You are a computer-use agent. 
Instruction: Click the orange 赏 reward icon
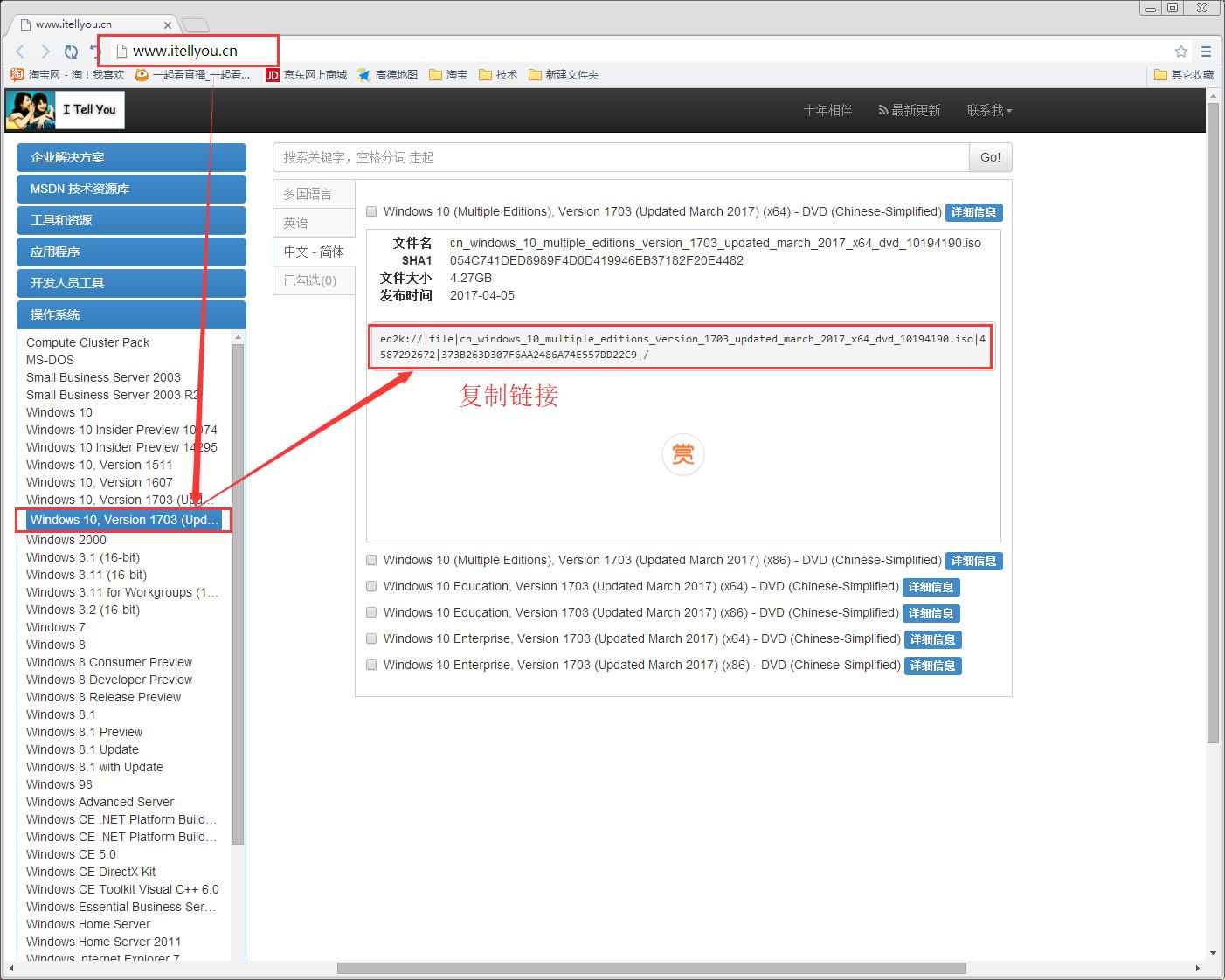click(x=682, y=454)
